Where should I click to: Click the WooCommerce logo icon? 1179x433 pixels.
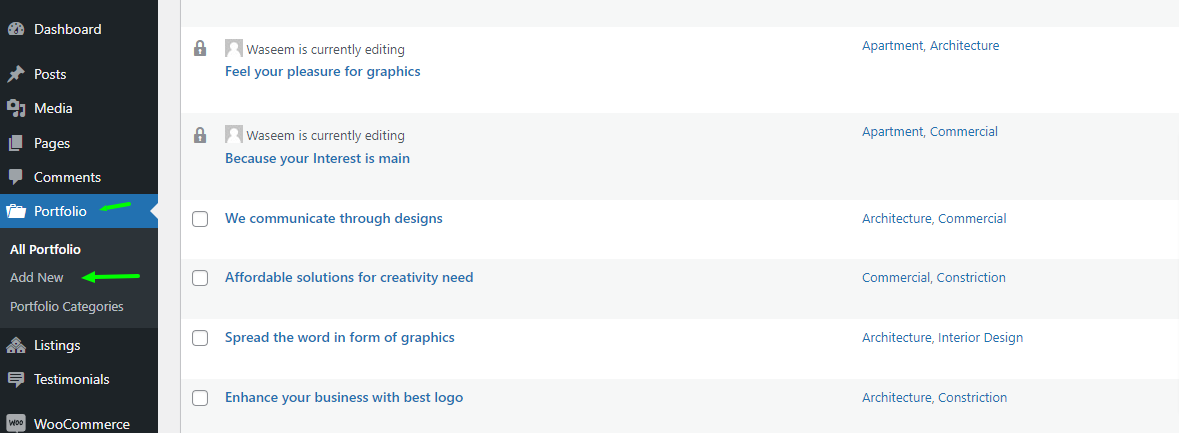tap(16, 423)
